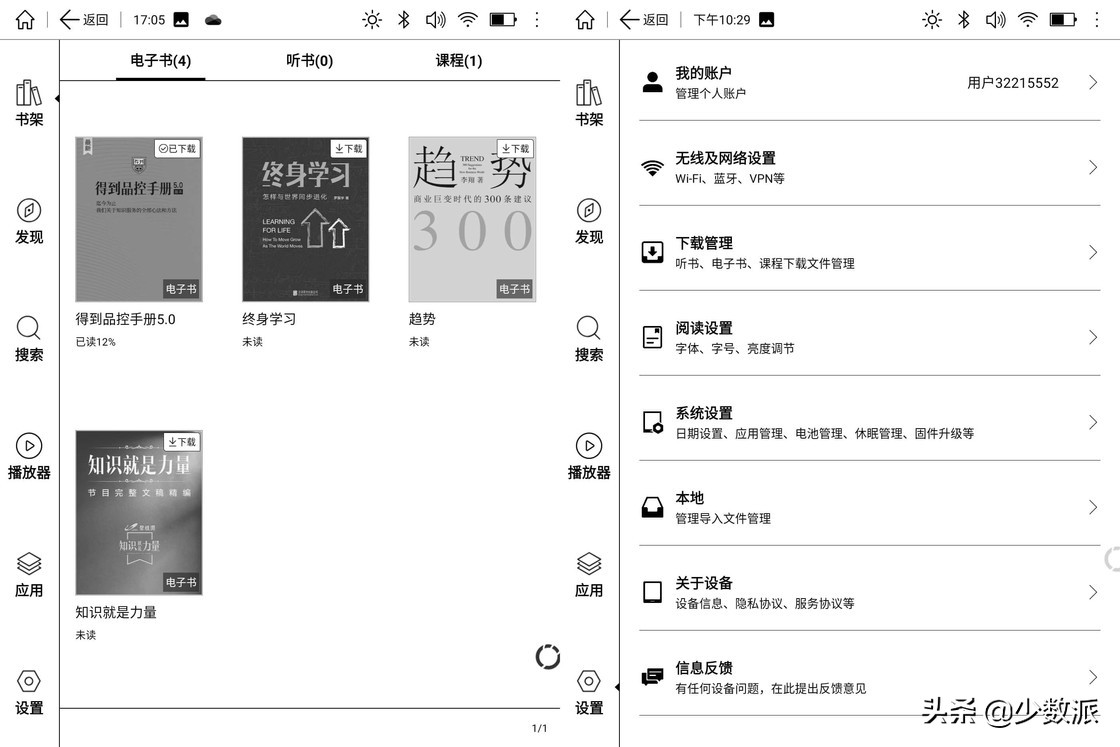The height and width of the screenshot is (747, 1120).
Task: Open the 发现 discover sidebar icon
Action: (x=29, y=220)
